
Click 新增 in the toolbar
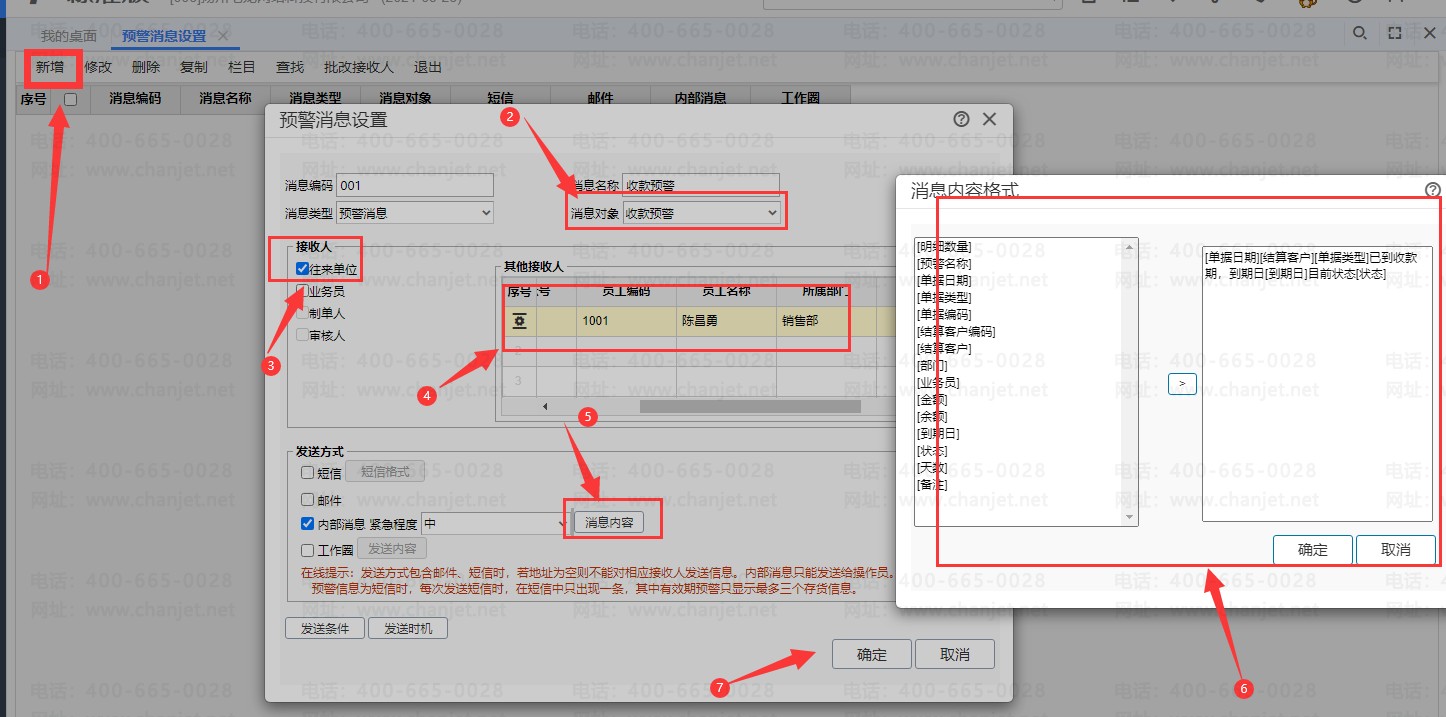pos(50,67)
